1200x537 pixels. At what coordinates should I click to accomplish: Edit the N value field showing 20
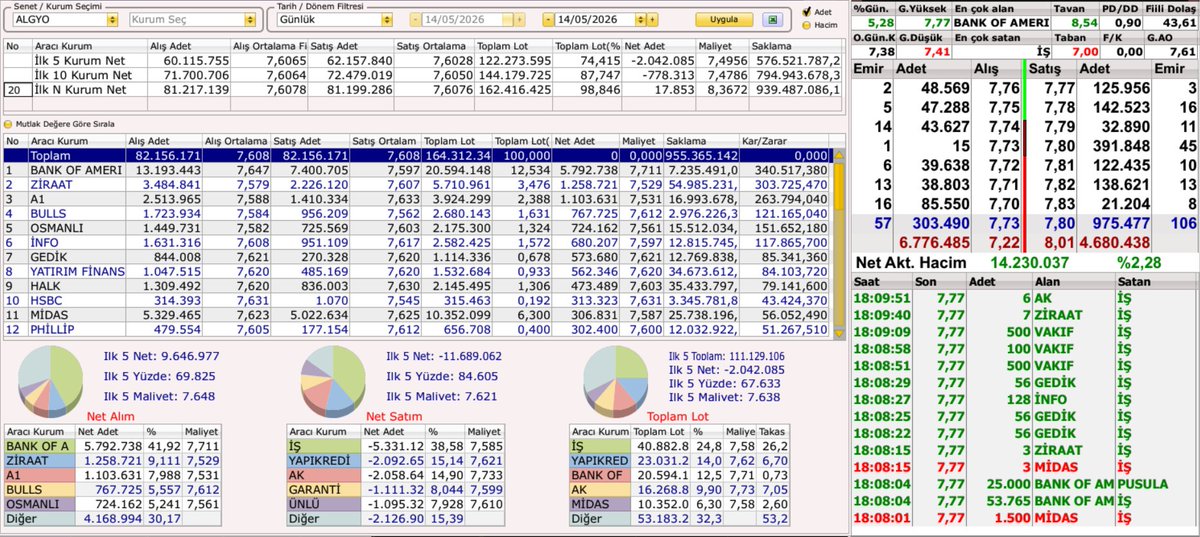16,90
